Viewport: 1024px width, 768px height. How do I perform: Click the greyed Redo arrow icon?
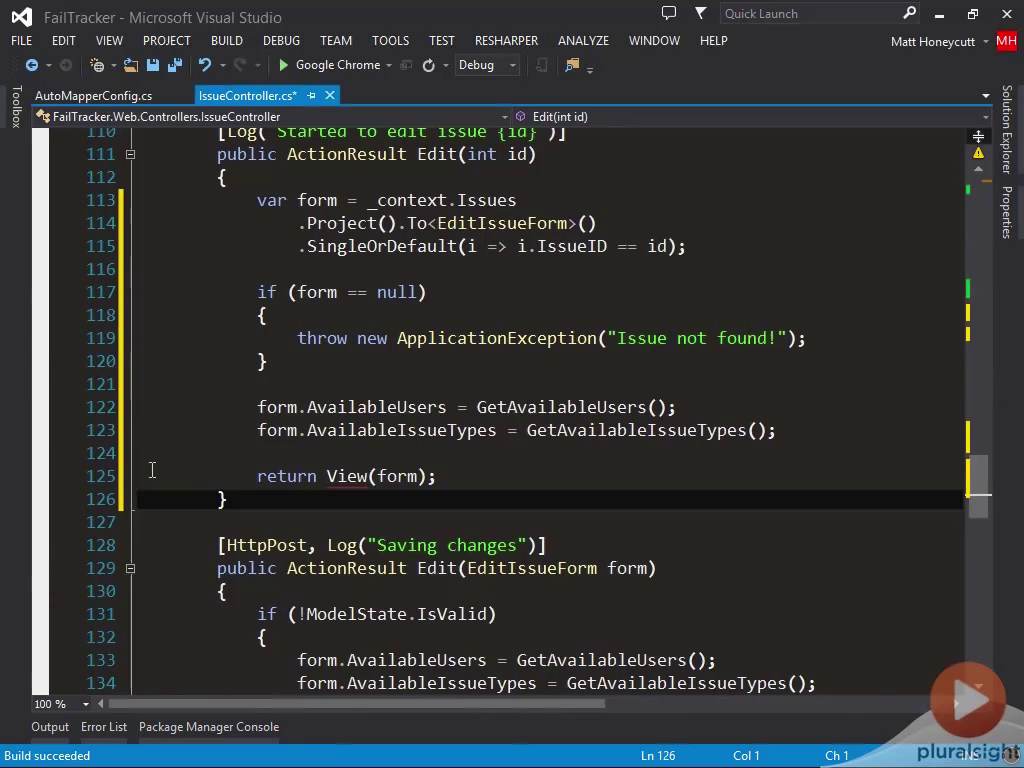tap(240, 65)
